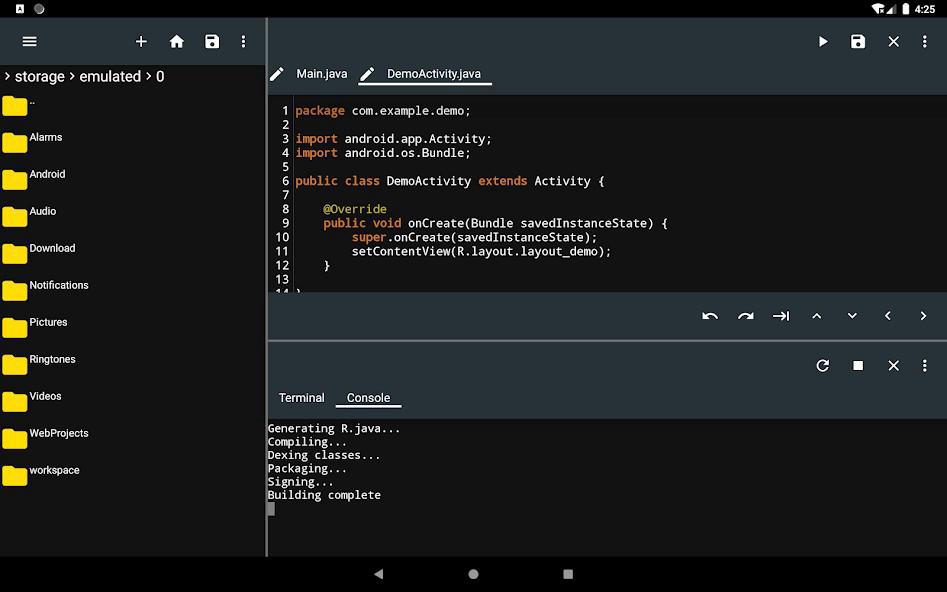Redo the last change
947x592 pixels.
(x=746, y=316)
